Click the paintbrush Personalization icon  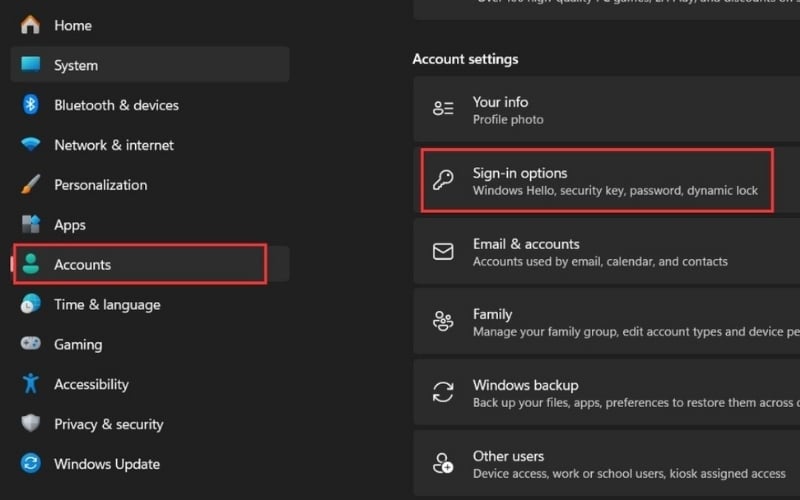coord(30,184)
